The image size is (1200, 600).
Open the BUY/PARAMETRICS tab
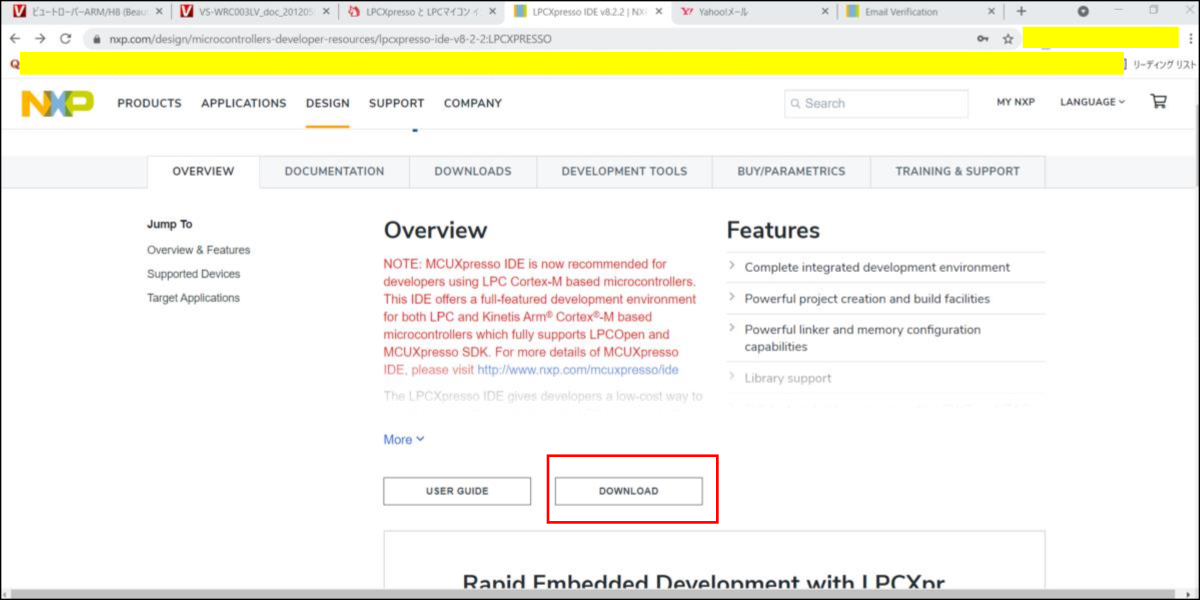pyautogui.click(x=791, y=171)
